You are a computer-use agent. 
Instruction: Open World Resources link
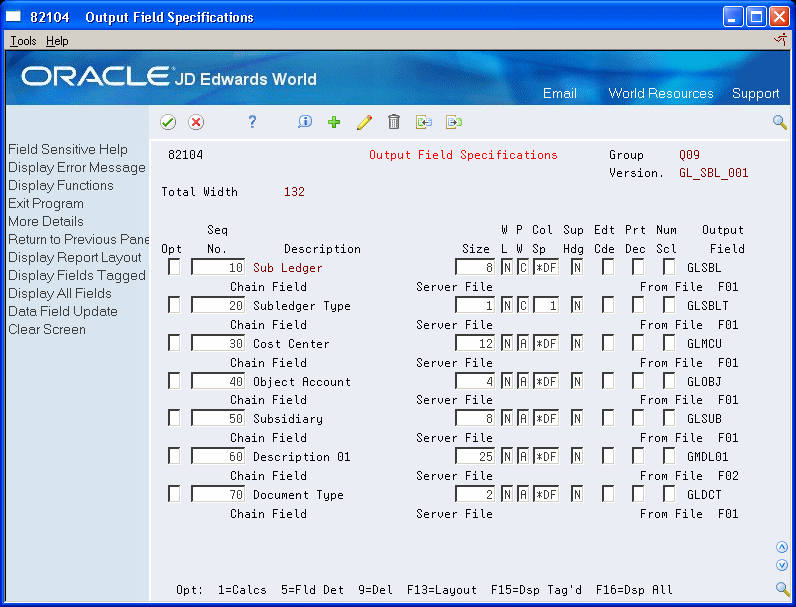tap(660, 93)
